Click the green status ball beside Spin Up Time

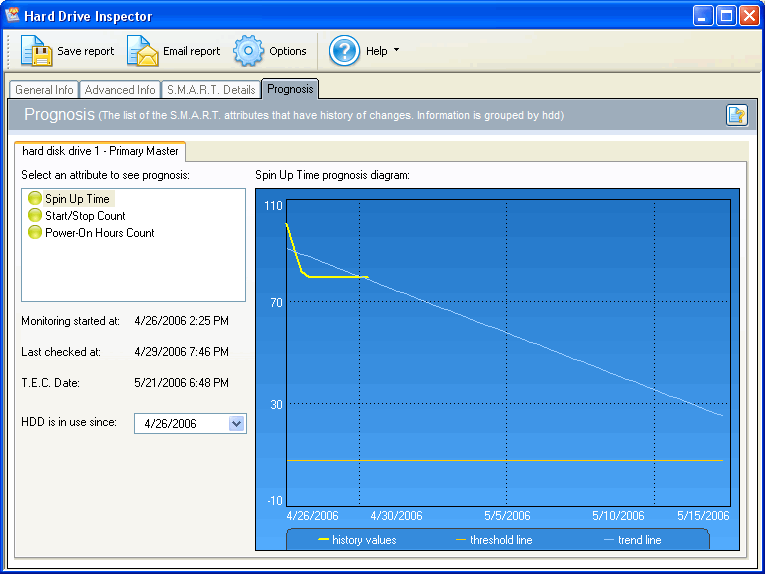click(x=35, y=198)
